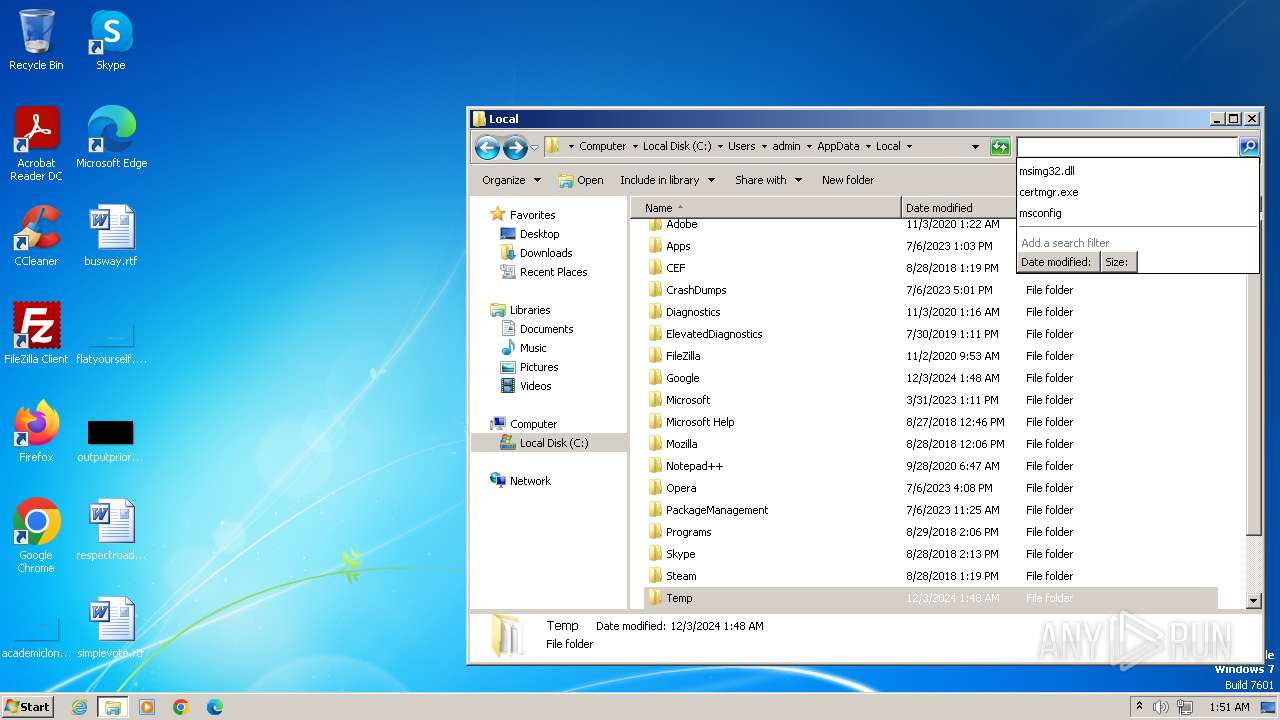The width and height of the screenshot is (1280, 720).
Task: Add the Date modified search filter
Action: (1058, 262)
